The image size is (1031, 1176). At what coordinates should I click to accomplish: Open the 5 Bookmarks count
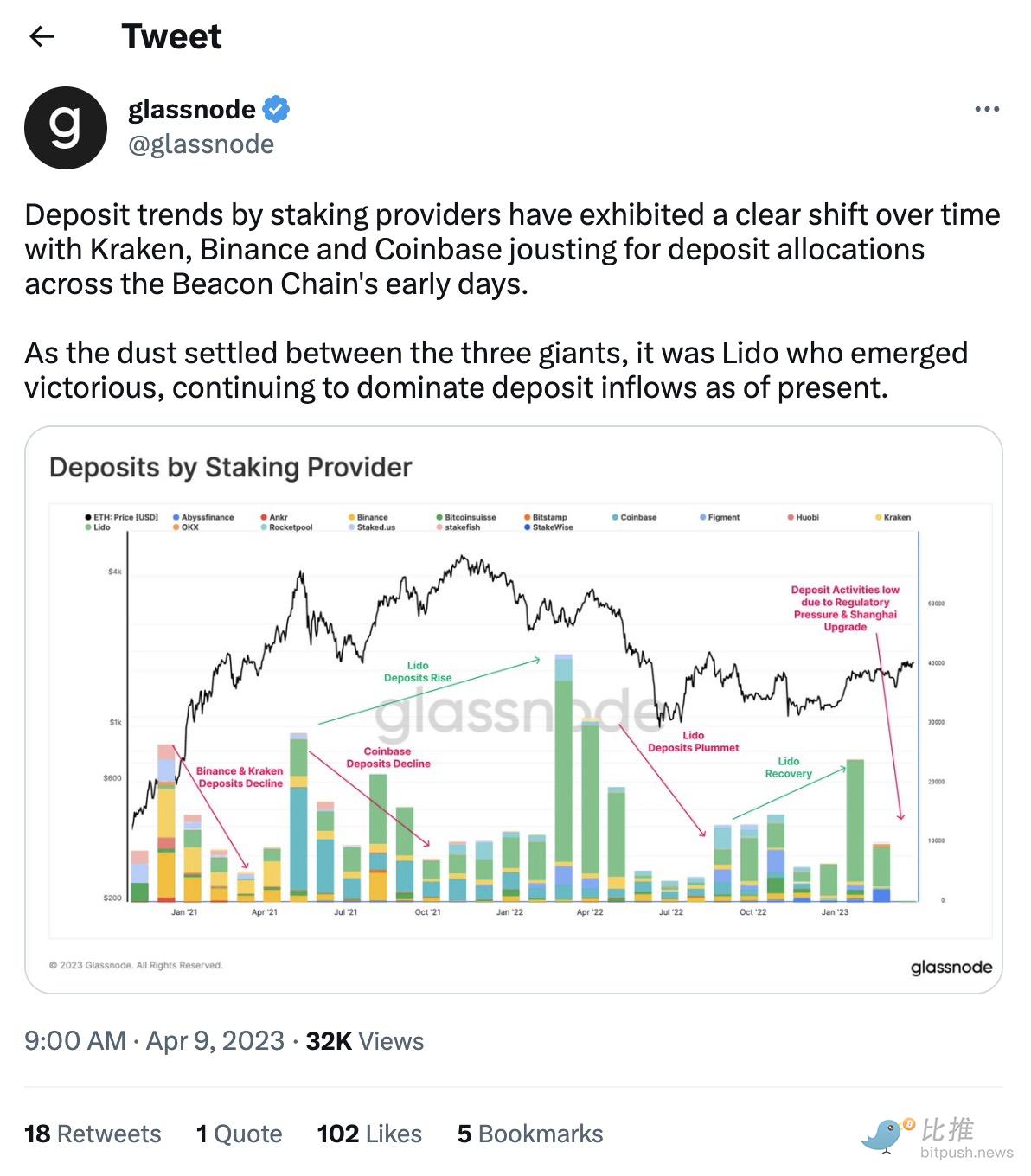[x=530, y=1134]
